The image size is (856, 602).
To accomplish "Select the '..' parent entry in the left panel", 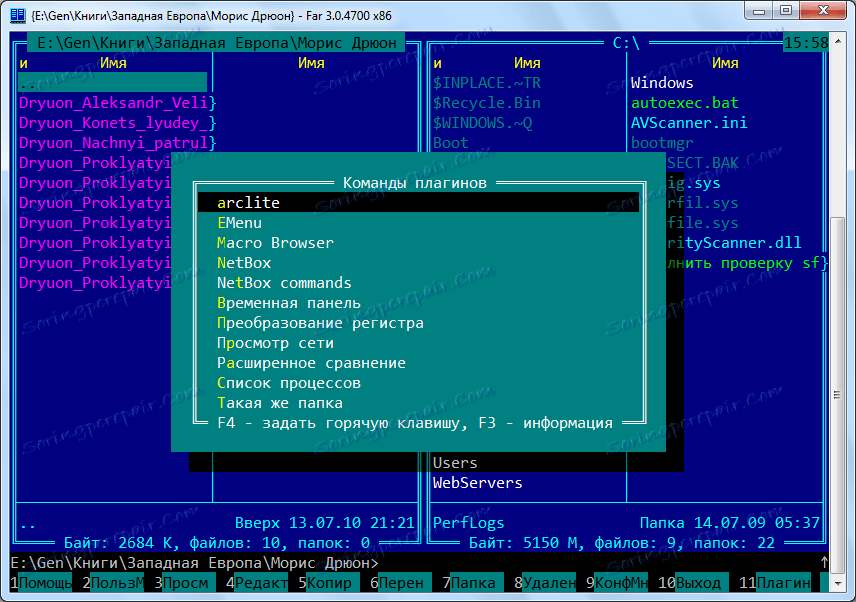I will click(112, 83).
